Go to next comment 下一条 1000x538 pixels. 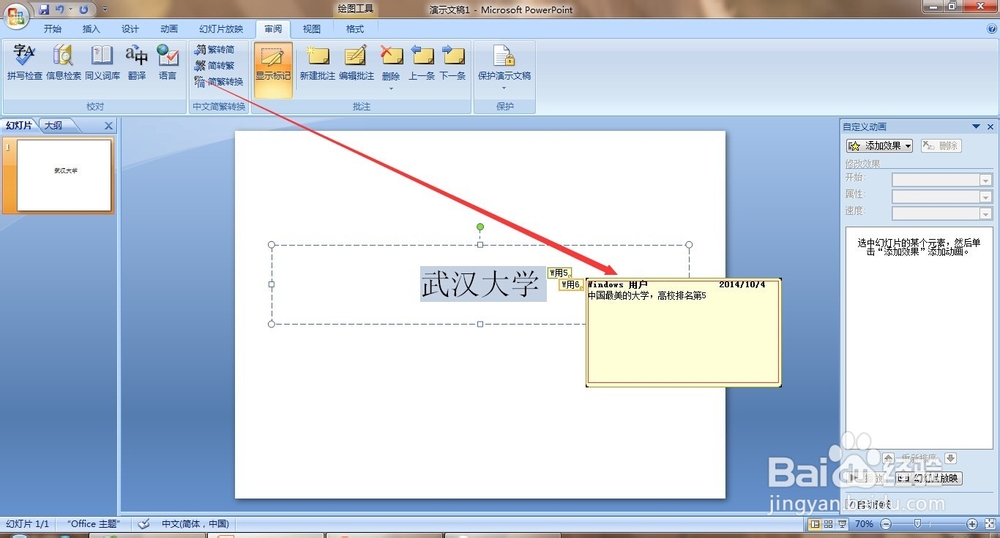452,63
